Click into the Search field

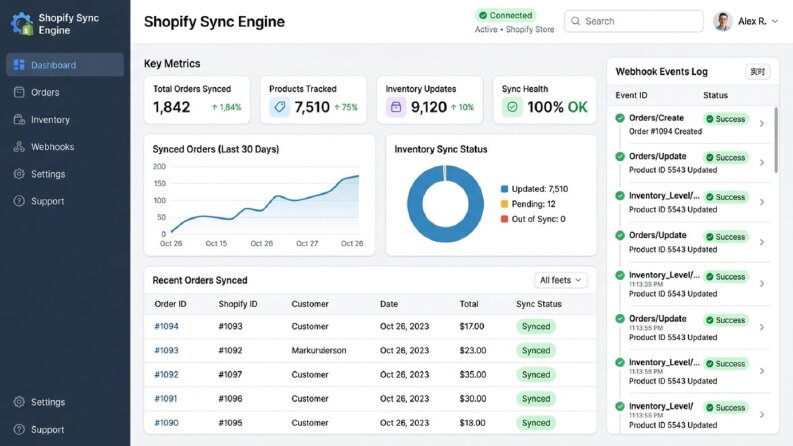click(634, 21)
